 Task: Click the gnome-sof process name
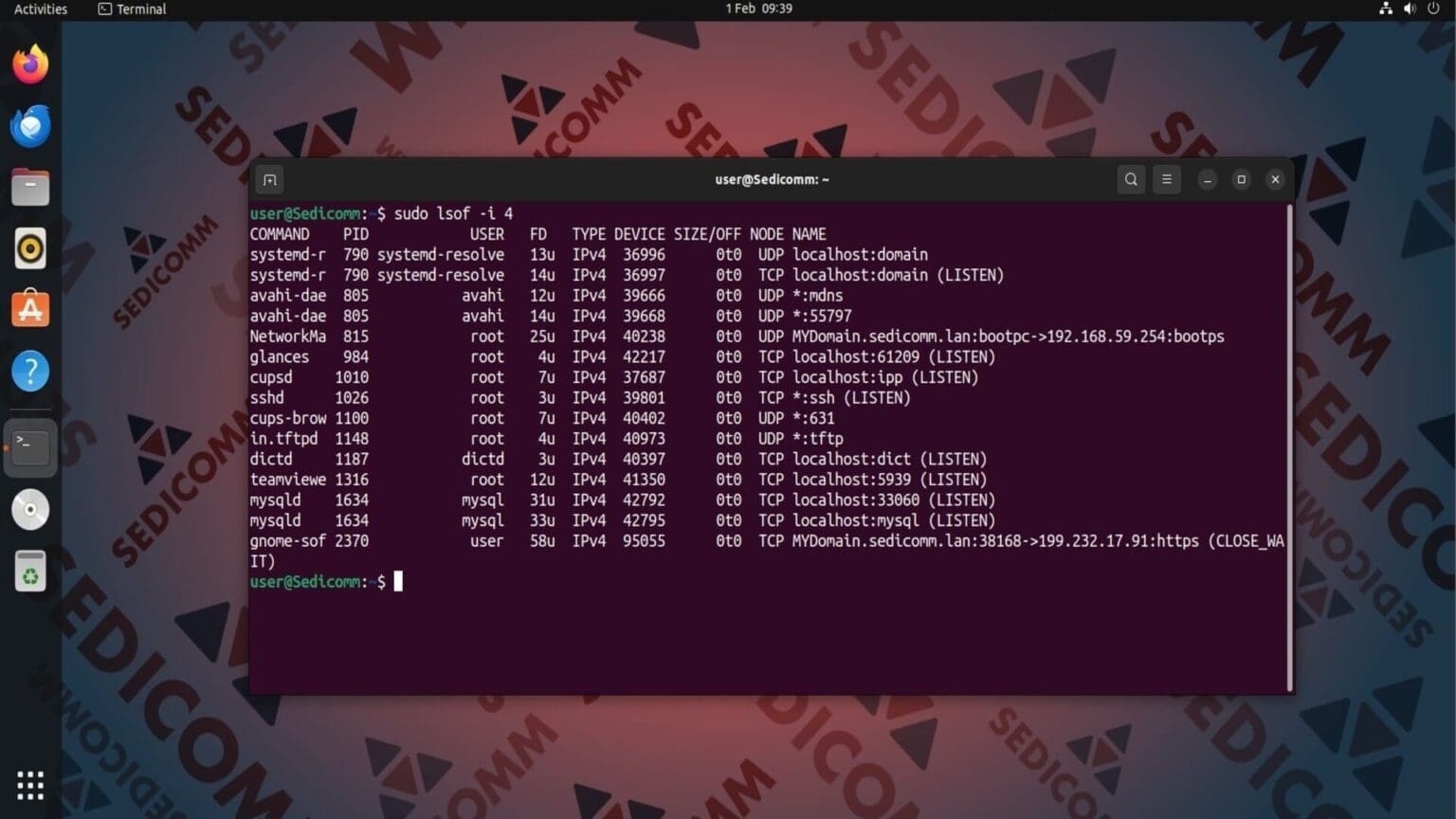[x=288, y=541]
